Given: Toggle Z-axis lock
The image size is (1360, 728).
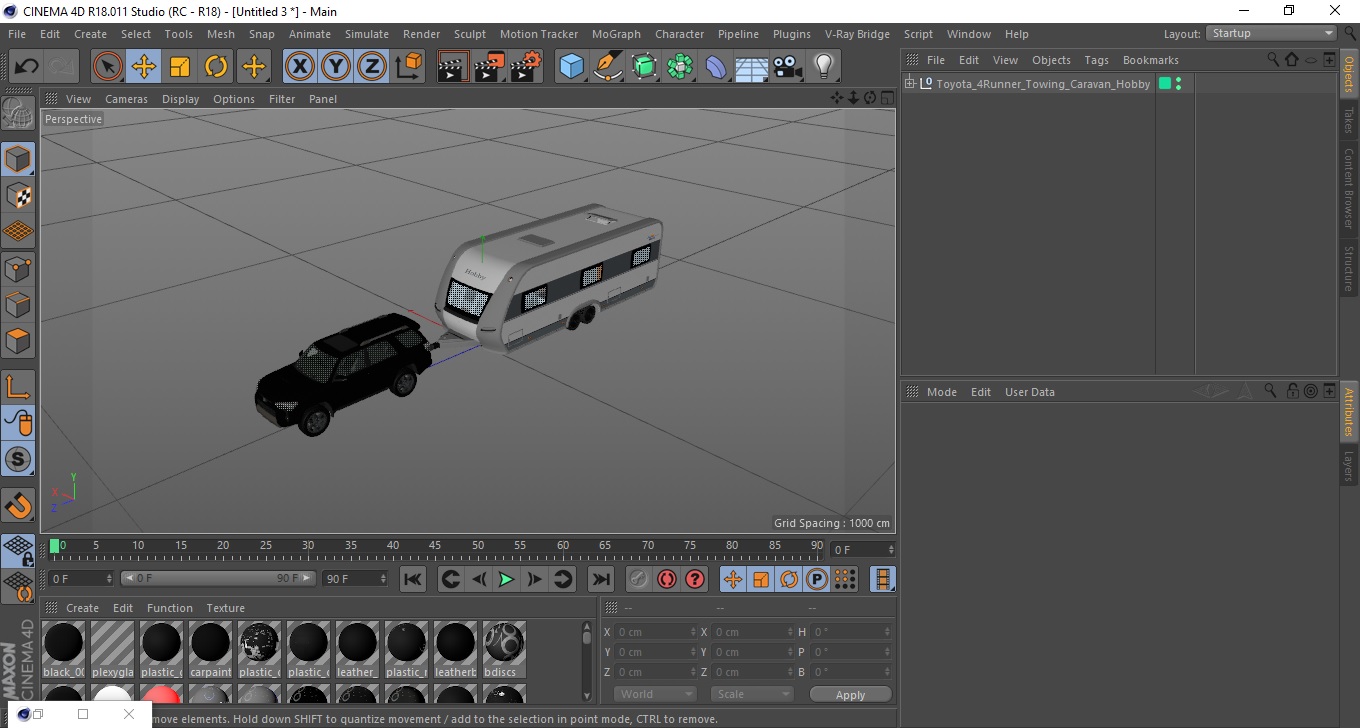Looking at the screenshot, I should pos(372,67).
